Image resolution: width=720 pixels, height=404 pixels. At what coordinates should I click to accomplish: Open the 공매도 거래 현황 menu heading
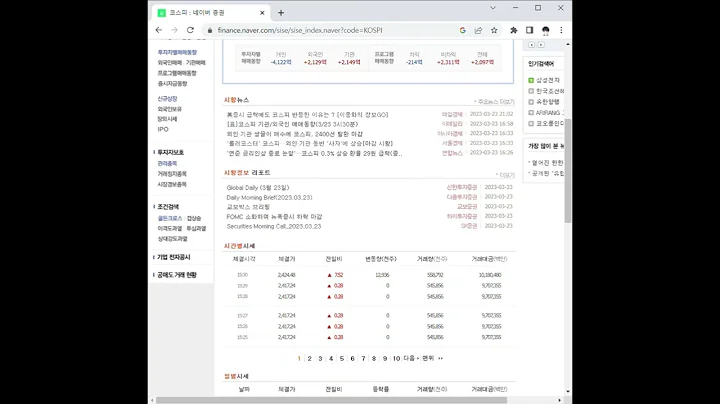point(177,275)
